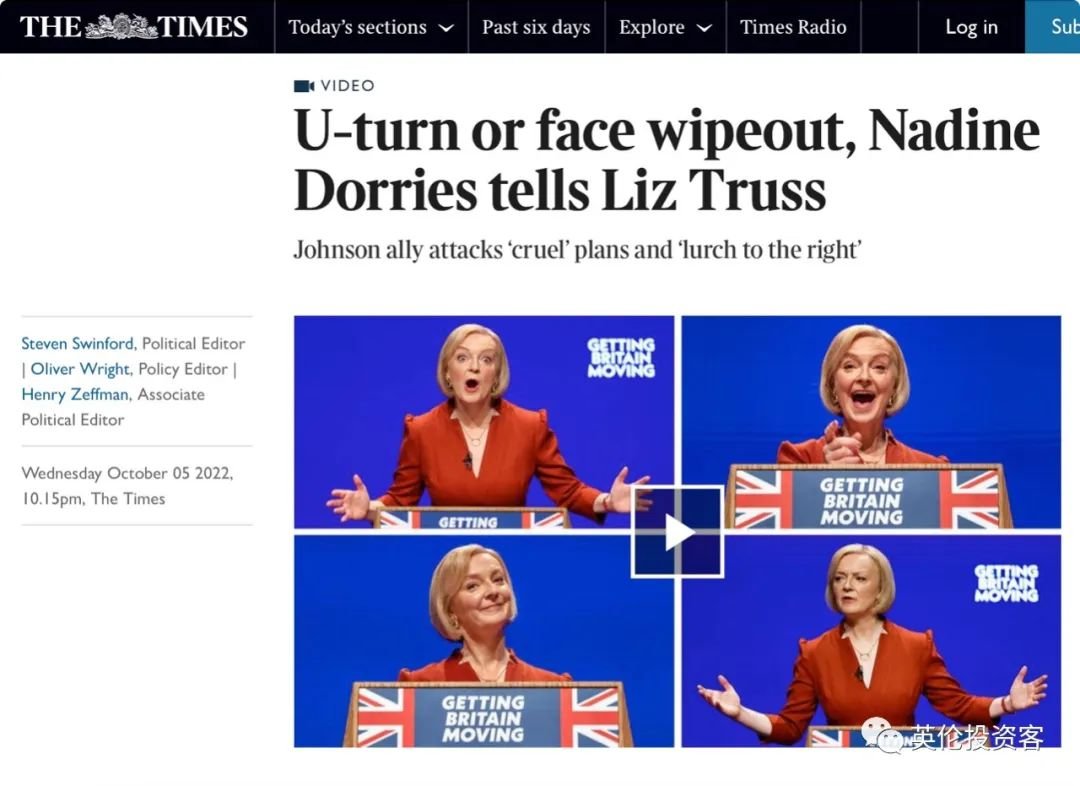Go to Times Radio

(x=793, y=27)
